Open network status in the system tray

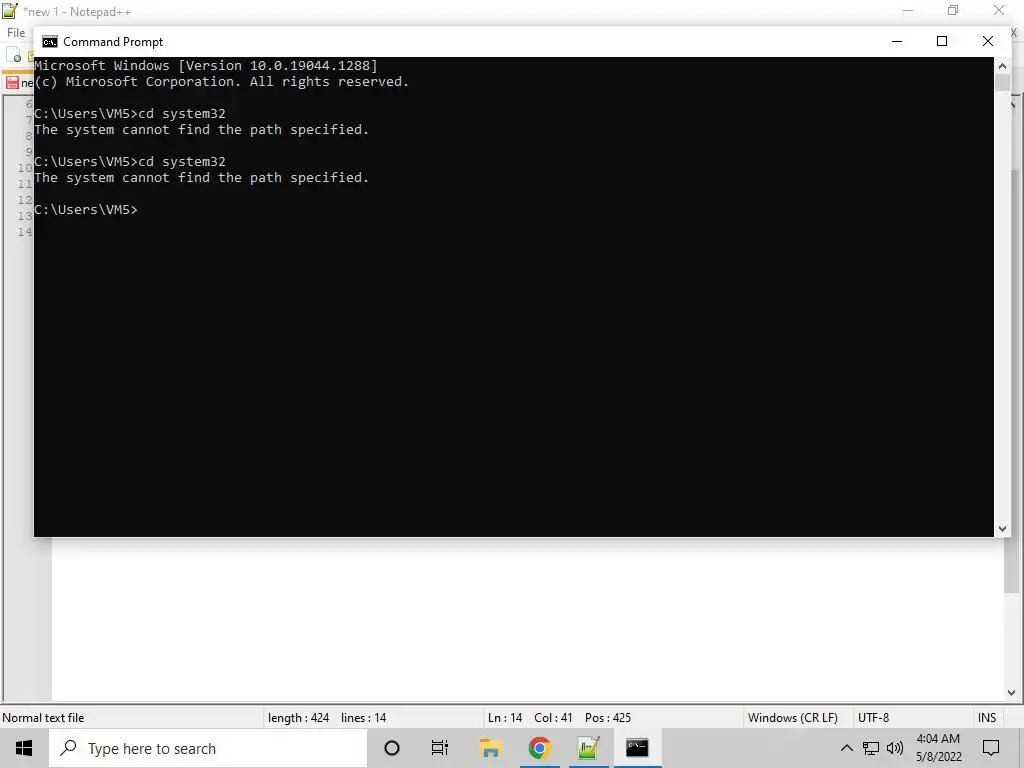coord(871,748)
